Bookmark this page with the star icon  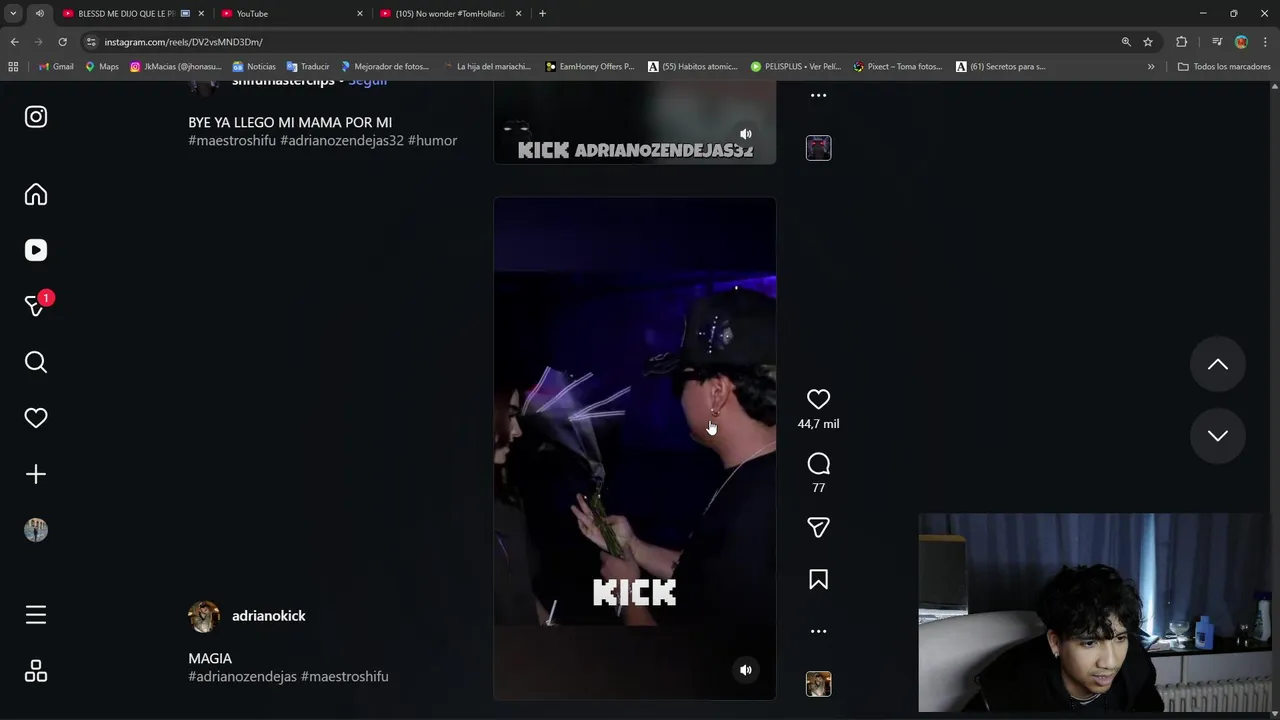pyautogui.click(x=1148, y=42)
